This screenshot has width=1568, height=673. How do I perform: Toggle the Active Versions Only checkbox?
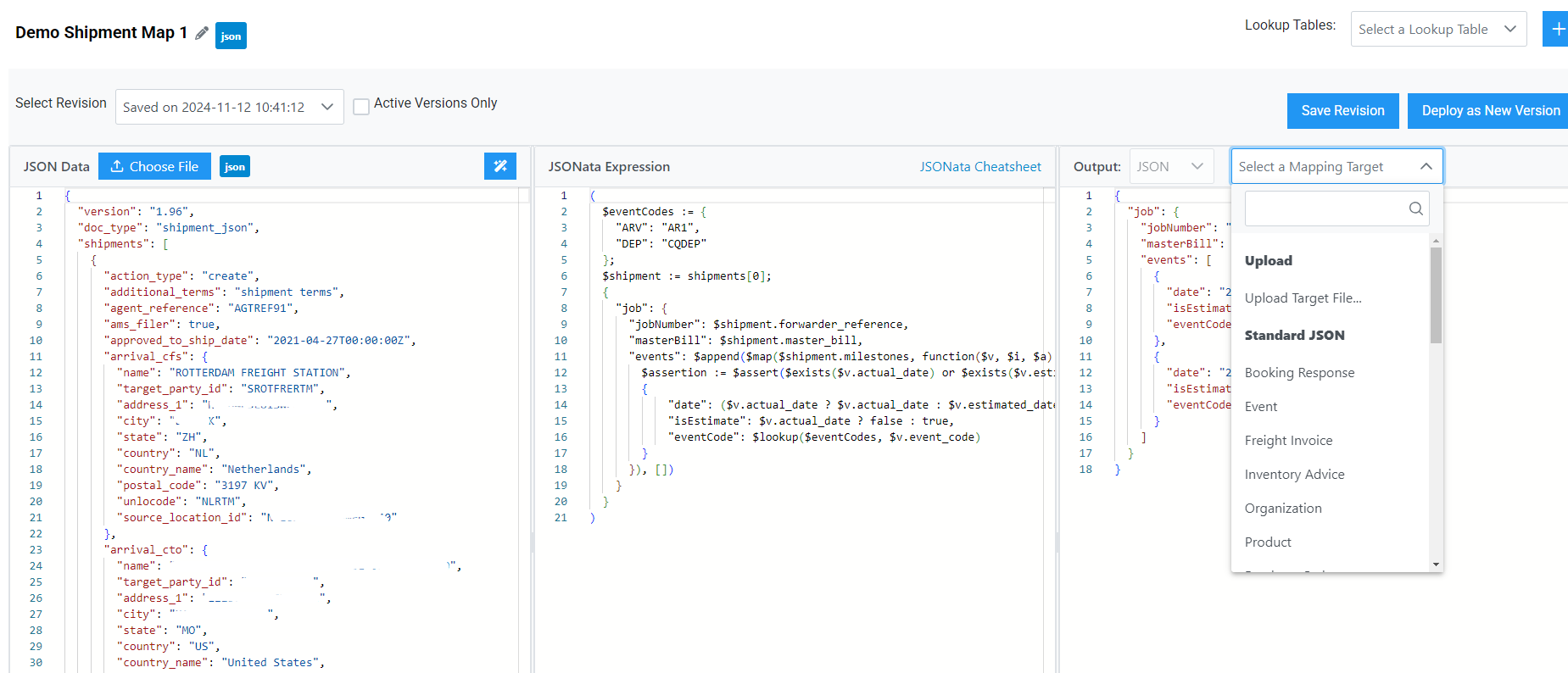[x=361, y=107]
